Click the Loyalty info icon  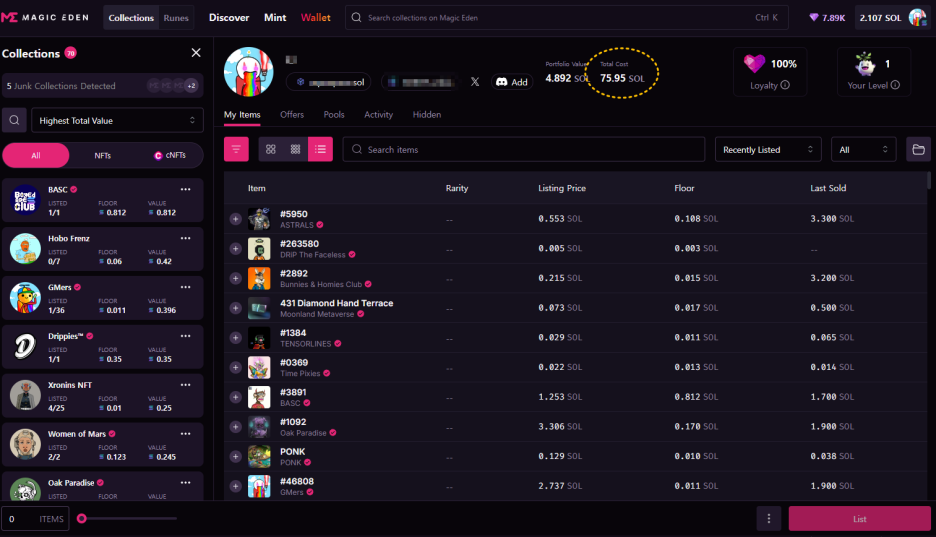pos(785,85)
